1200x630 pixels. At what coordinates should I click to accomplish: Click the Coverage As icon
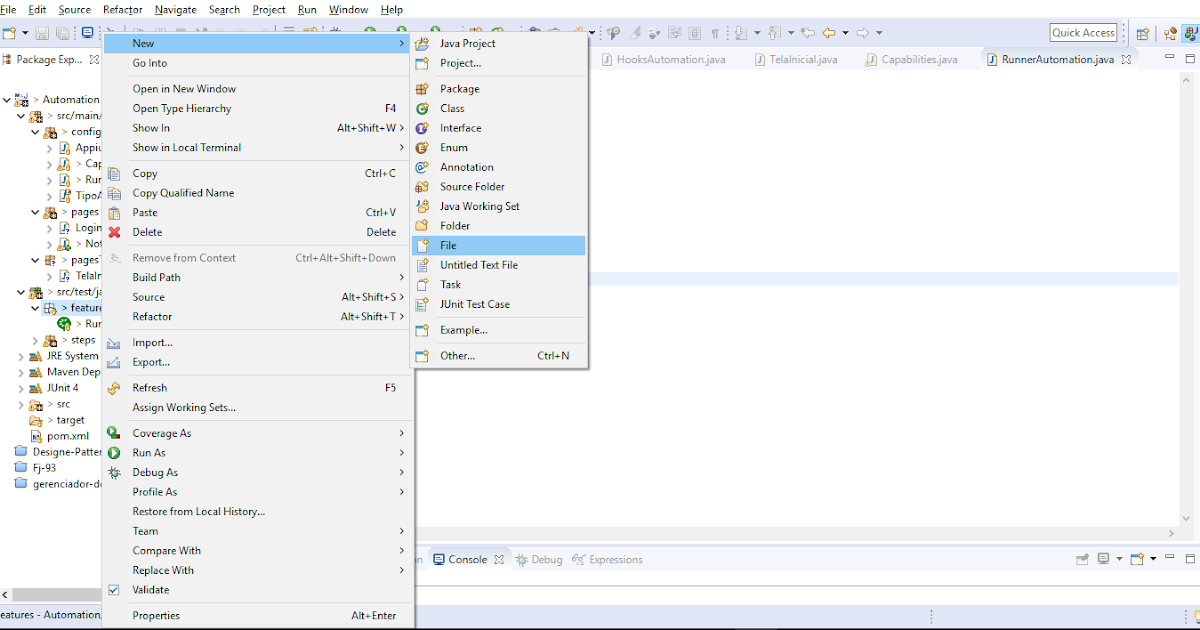pyautogui.click(x=114, y=433)
